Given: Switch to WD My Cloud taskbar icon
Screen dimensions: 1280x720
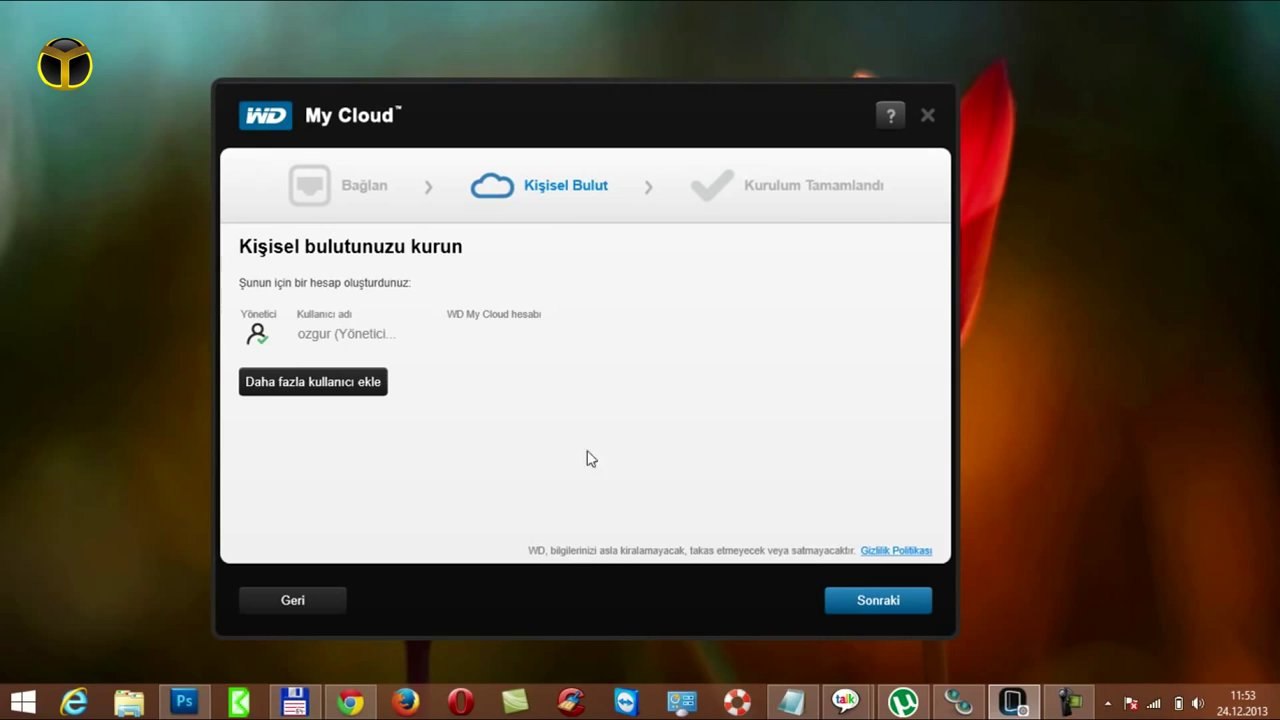Looking at the screenshot, I should (1013, 702).
